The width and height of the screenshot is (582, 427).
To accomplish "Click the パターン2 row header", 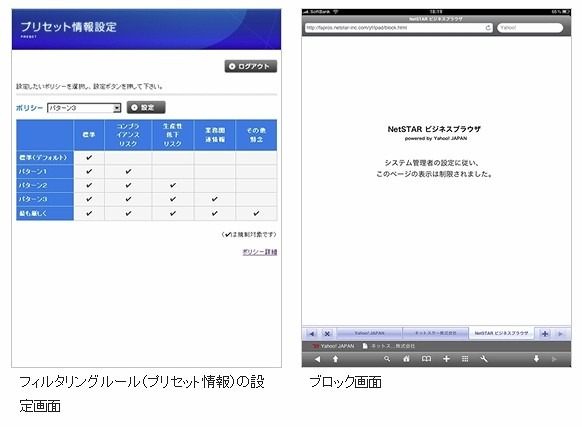I will (45, 185).
